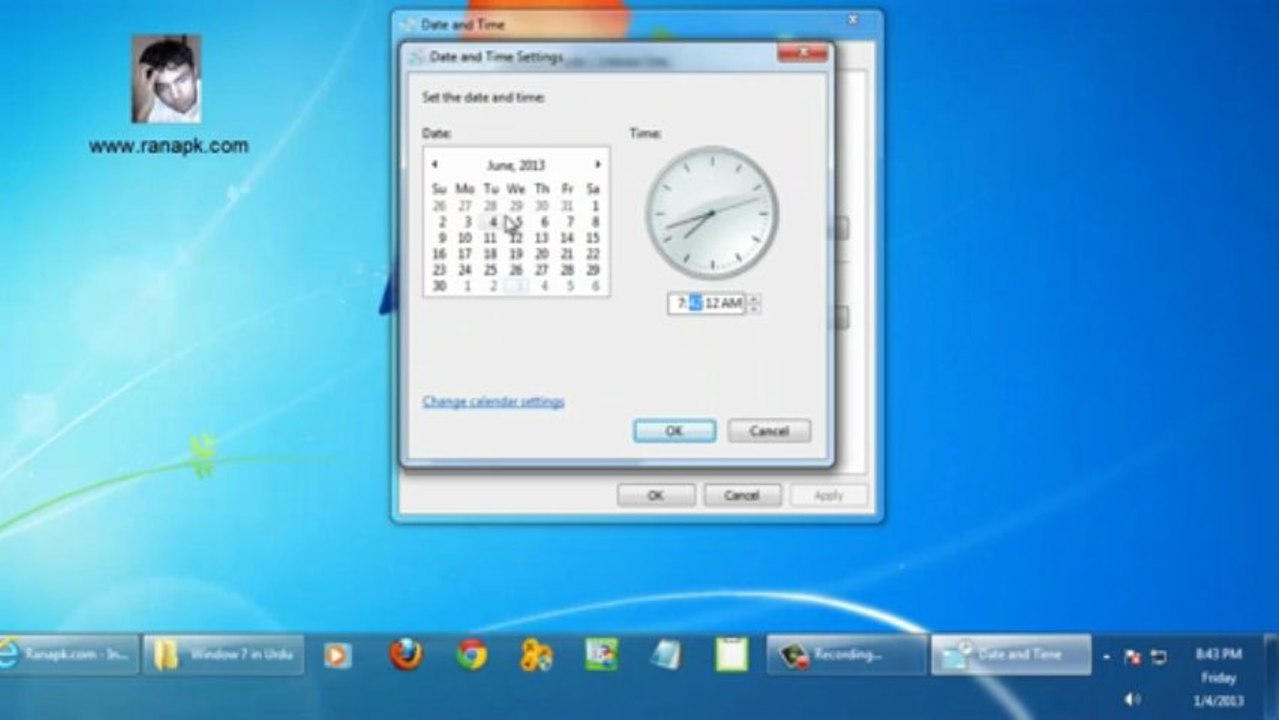Select the hour value 7 in time field

(681, 303)
